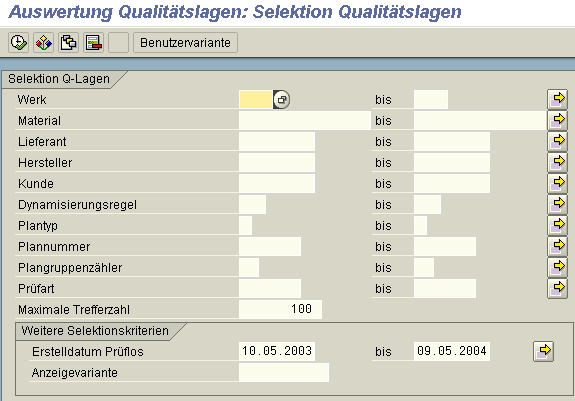Open the Werk field value help button
This screenshot has width=575, height=401.
point(282,100)
